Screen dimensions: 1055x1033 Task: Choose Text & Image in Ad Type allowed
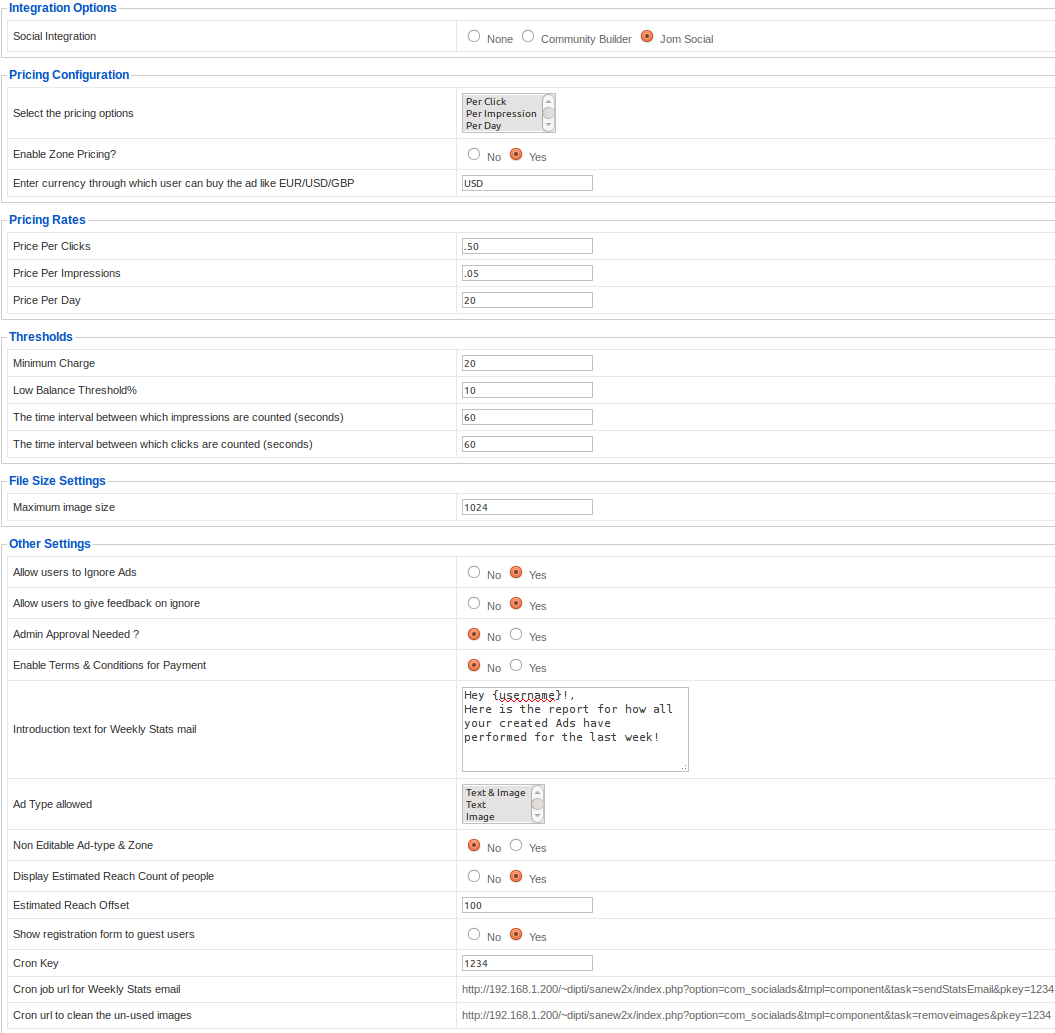tap(494, 792)
